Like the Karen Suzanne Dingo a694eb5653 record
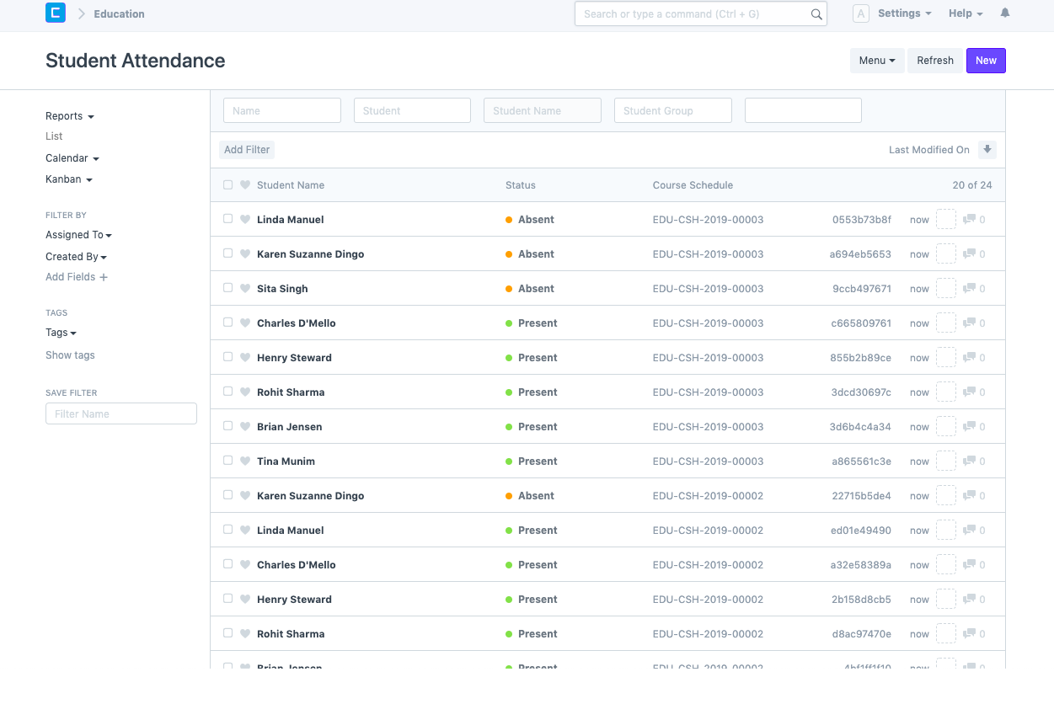The width and height of the screenshot is (1054, 720). pyautogui.click(x=245, y=253)
